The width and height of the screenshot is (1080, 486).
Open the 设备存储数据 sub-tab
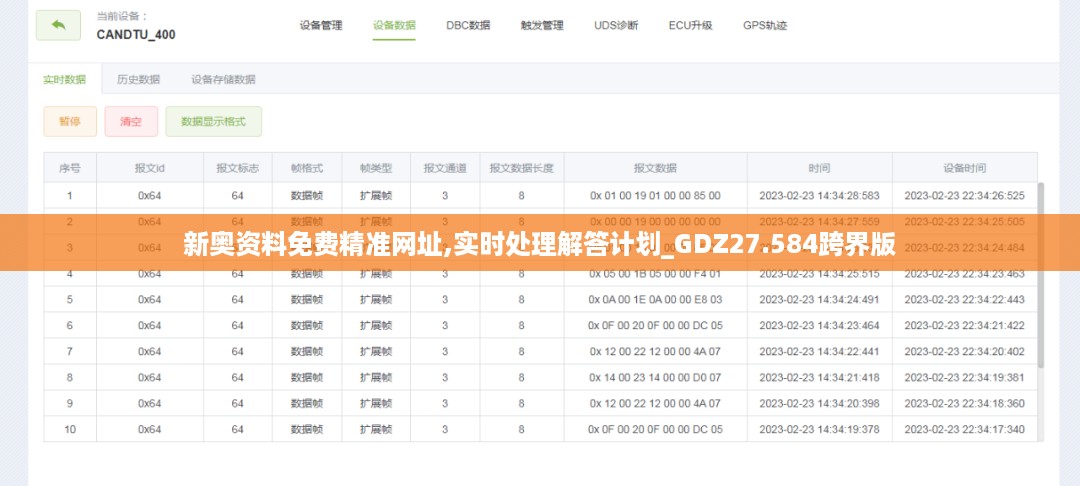223,79
